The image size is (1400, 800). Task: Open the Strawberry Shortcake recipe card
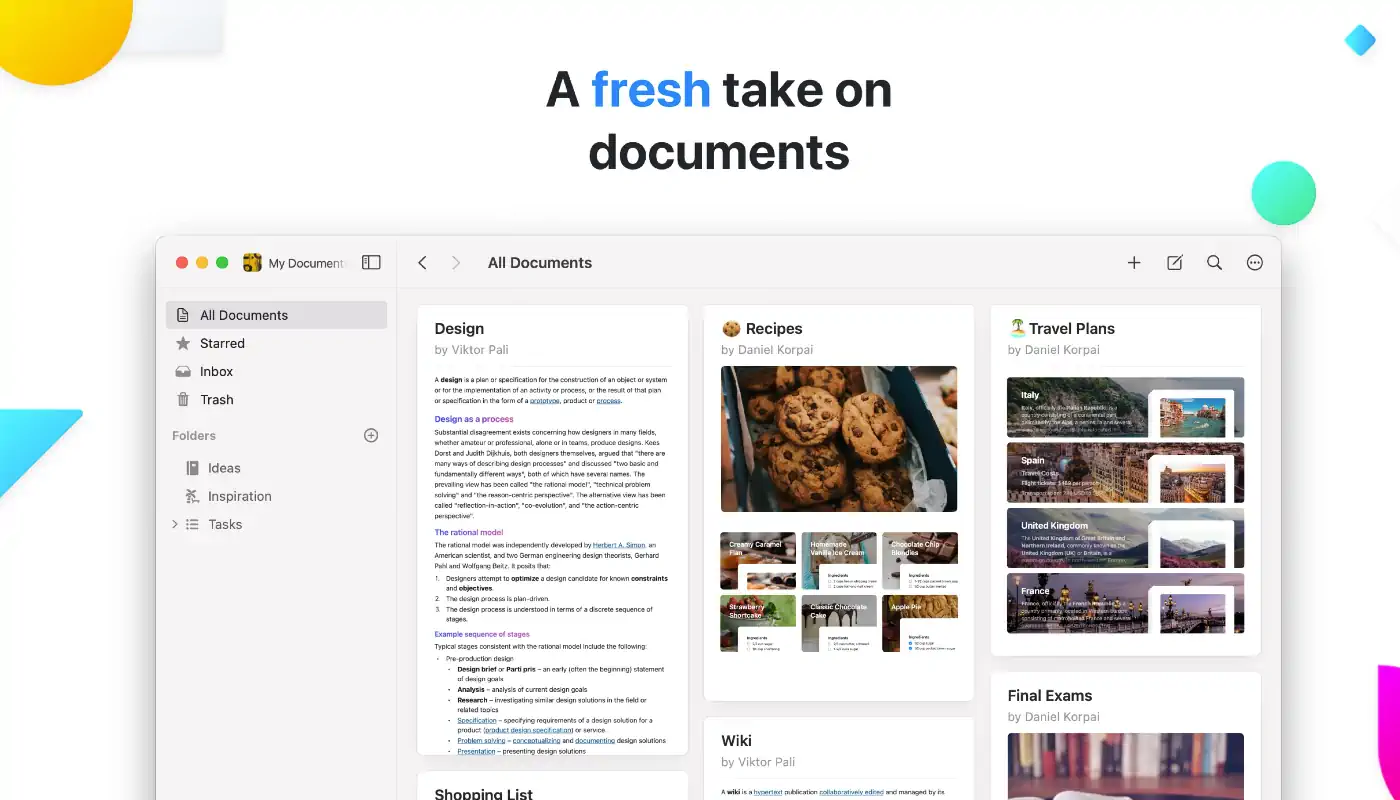click(758, 623)
